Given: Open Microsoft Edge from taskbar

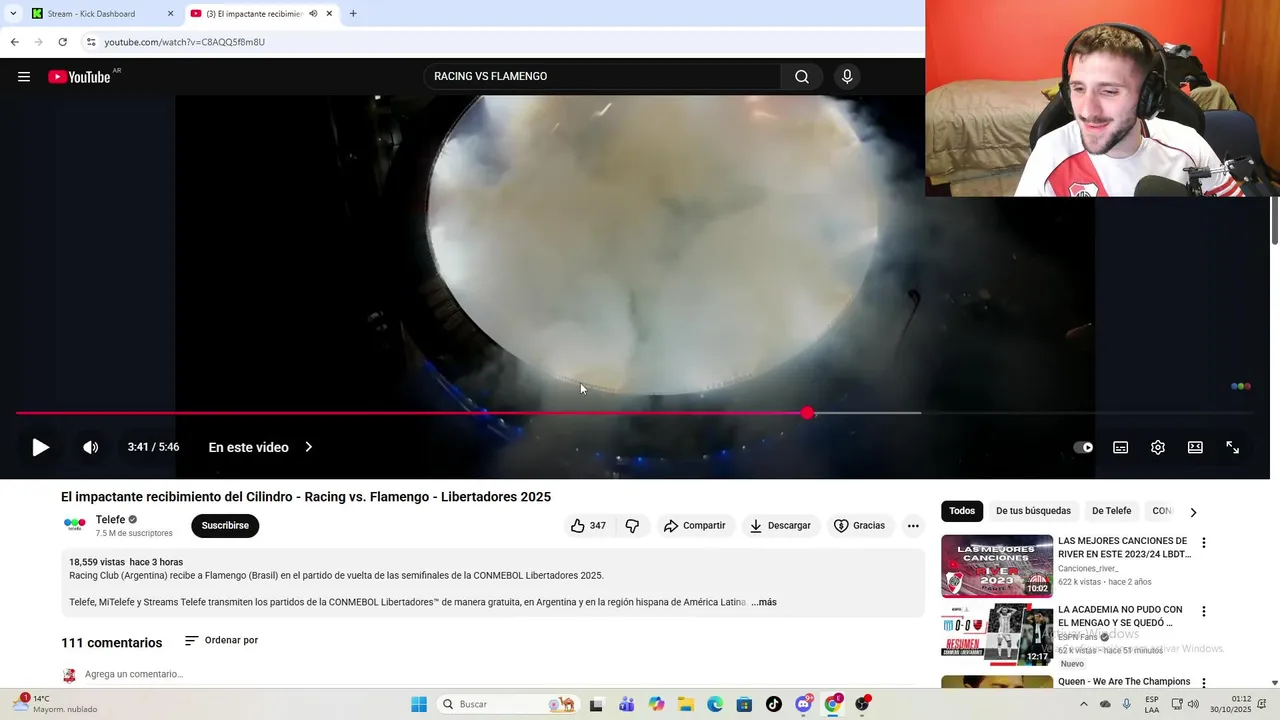Looking at the screenshot, I should [x=715, y=704].
